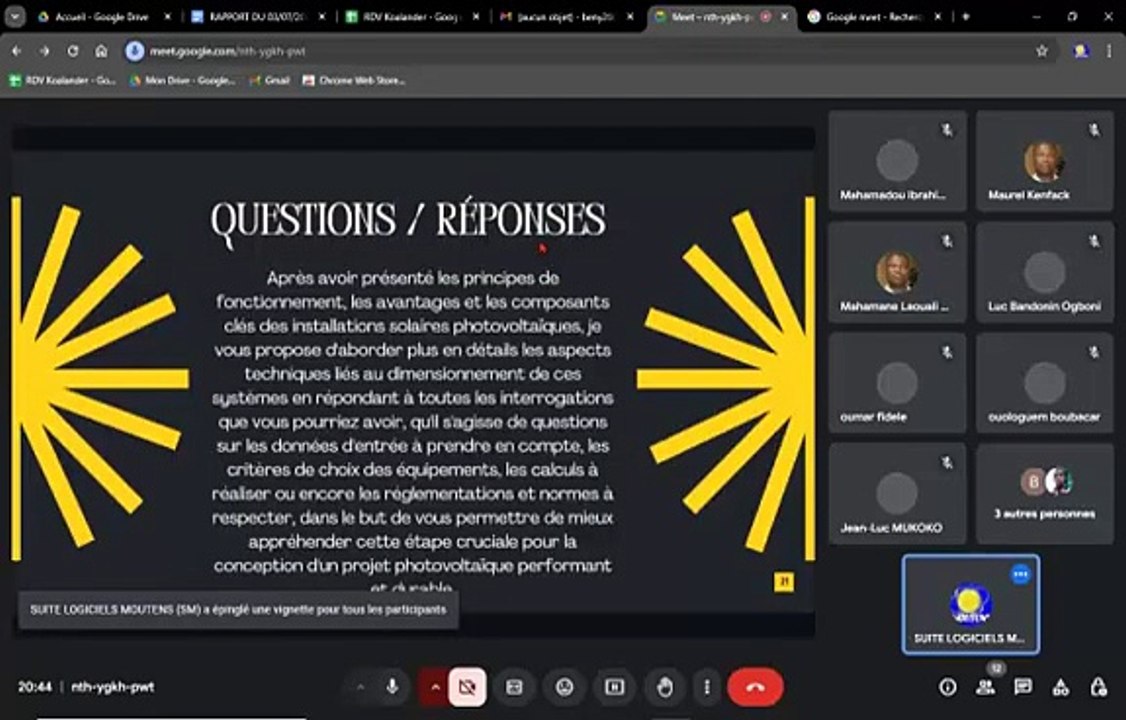Viewport: 1126px width, 720px height.
Task: Open video settings arrow beside camera
Action: tap(434, 687)
